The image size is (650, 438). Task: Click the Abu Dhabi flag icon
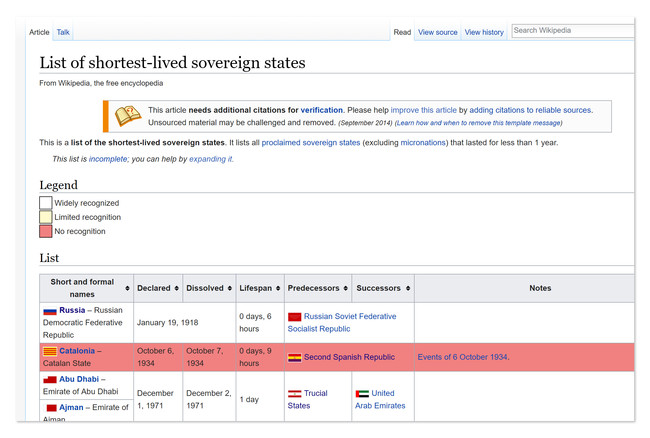(x=50, y=380)
